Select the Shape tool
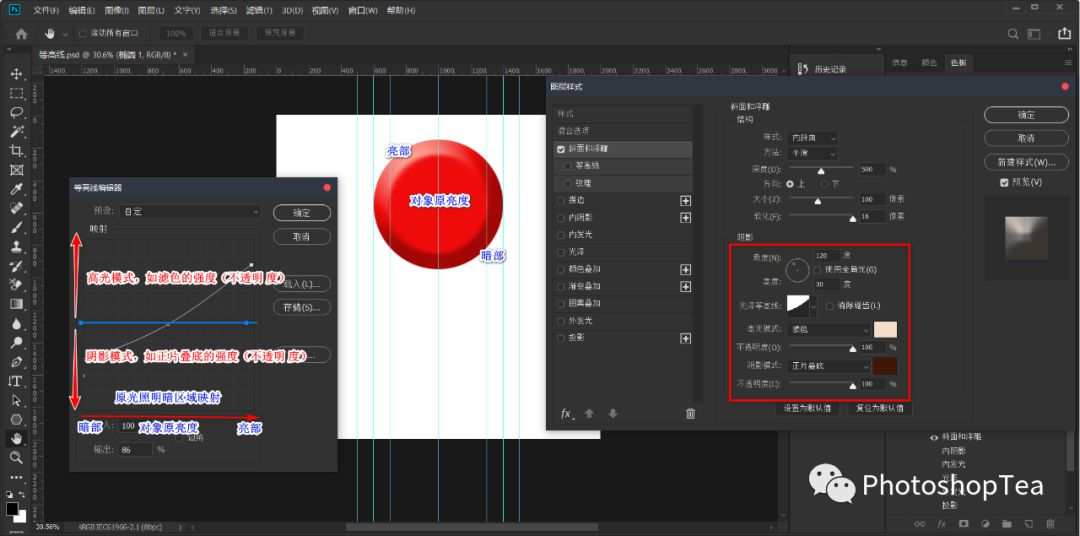Screen dimensions: 1080x536 (x=17, y=419)
